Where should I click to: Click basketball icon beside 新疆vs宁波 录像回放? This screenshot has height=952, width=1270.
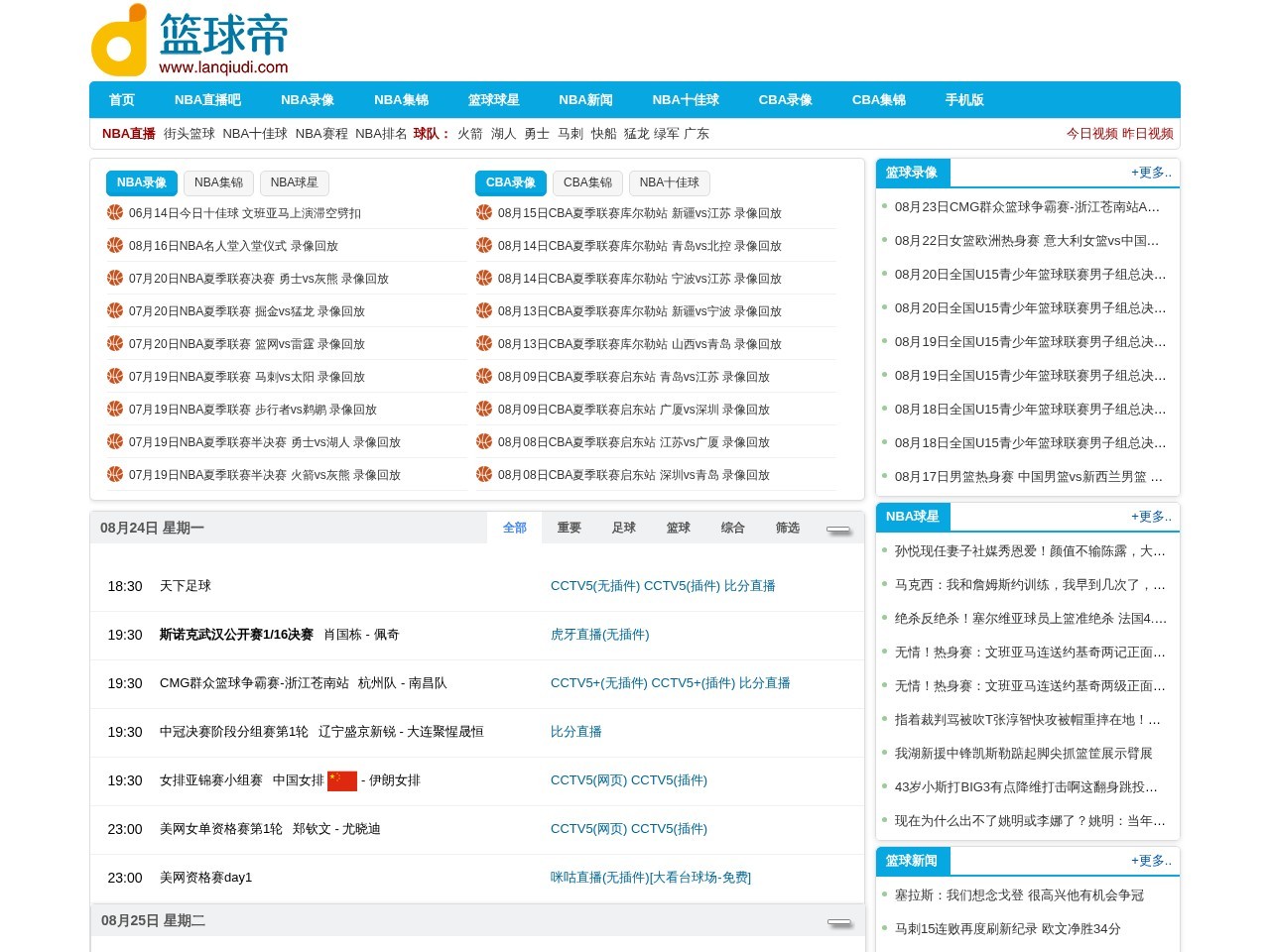point(484,310)
